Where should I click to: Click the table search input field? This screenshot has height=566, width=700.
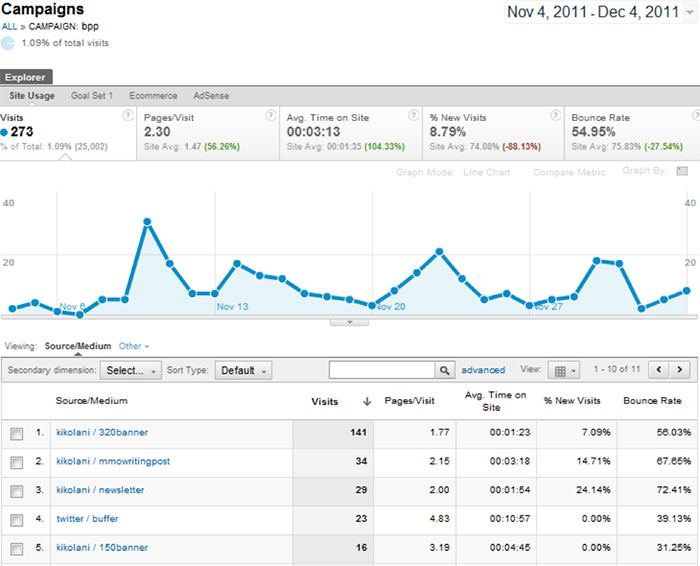[x=381, y=370]
